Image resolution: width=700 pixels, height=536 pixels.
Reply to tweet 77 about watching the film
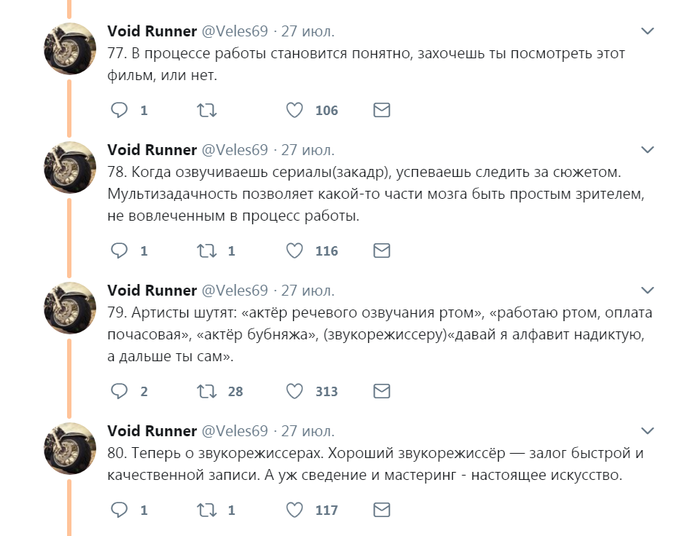coord(119,110)
